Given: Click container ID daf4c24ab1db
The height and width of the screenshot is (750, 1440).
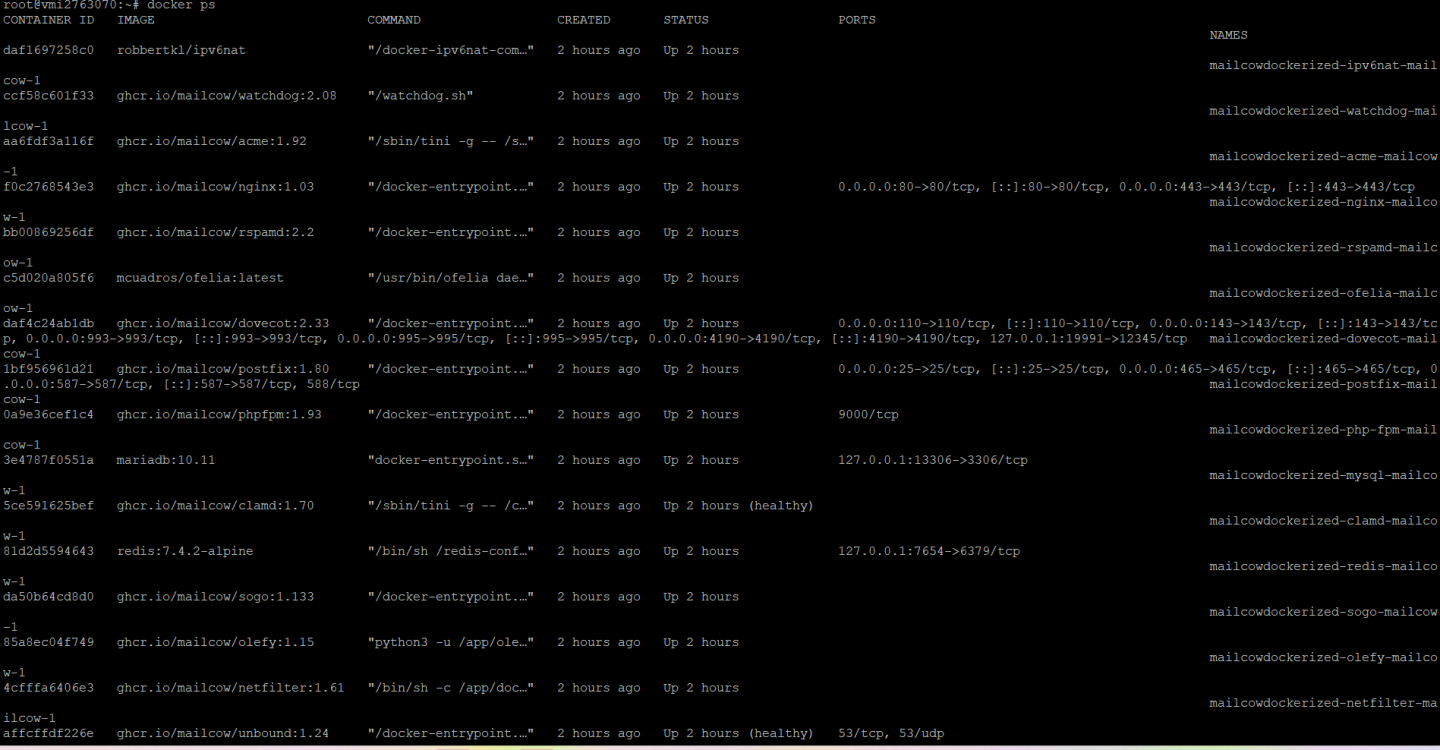Looking at the screenshot, I should click(x=48, y=323).
